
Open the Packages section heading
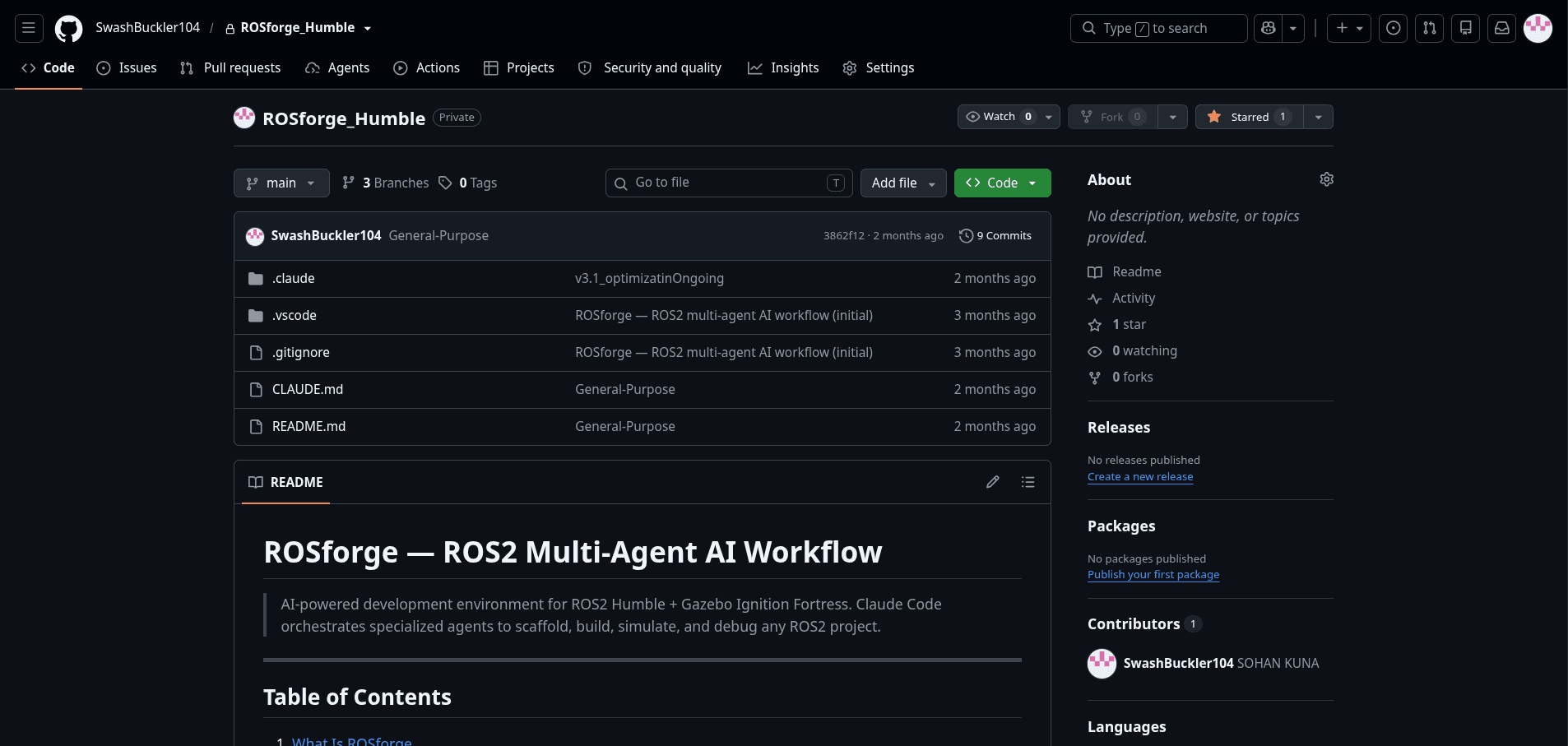pyautogui.click(x=1121, y=526)
